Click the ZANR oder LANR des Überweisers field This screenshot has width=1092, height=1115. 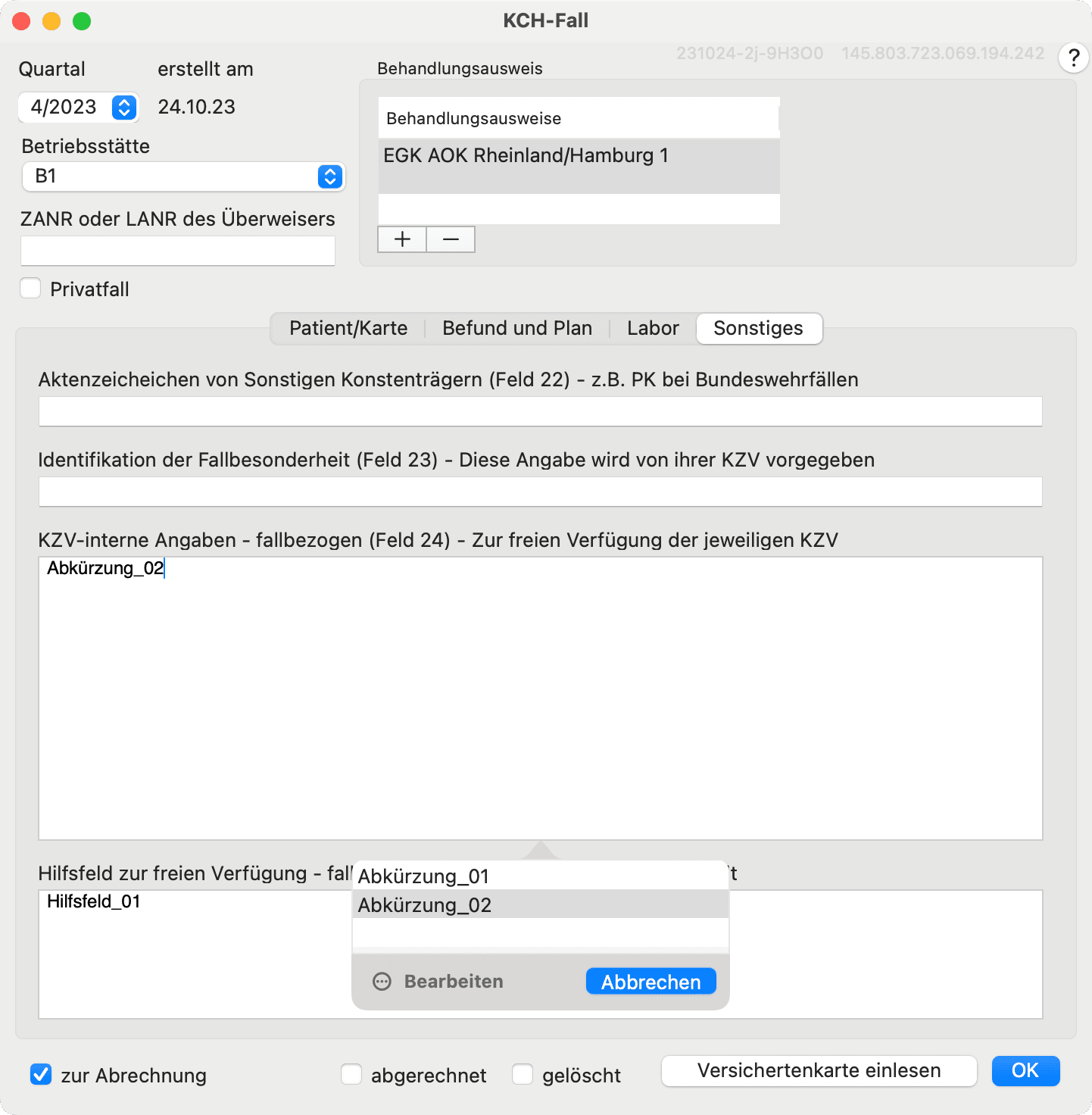tap(178, 251)
